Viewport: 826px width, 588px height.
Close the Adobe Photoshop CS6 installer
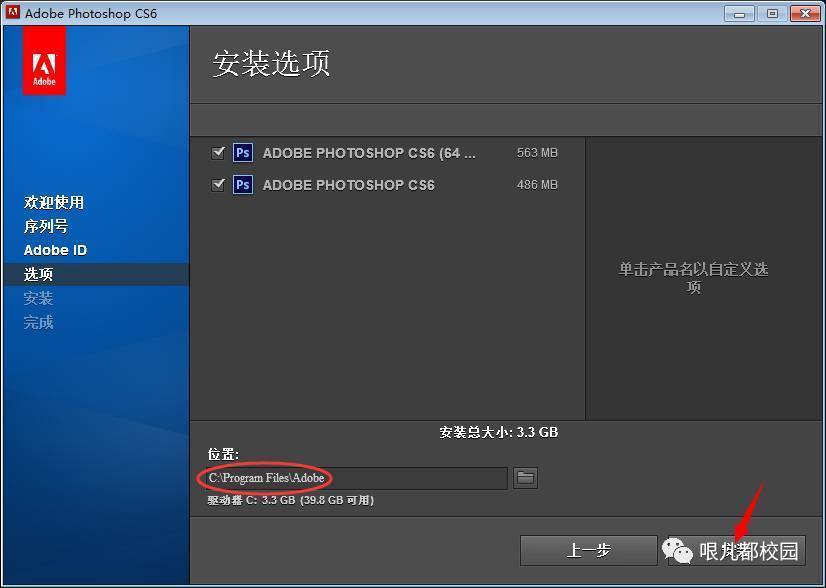805,13
